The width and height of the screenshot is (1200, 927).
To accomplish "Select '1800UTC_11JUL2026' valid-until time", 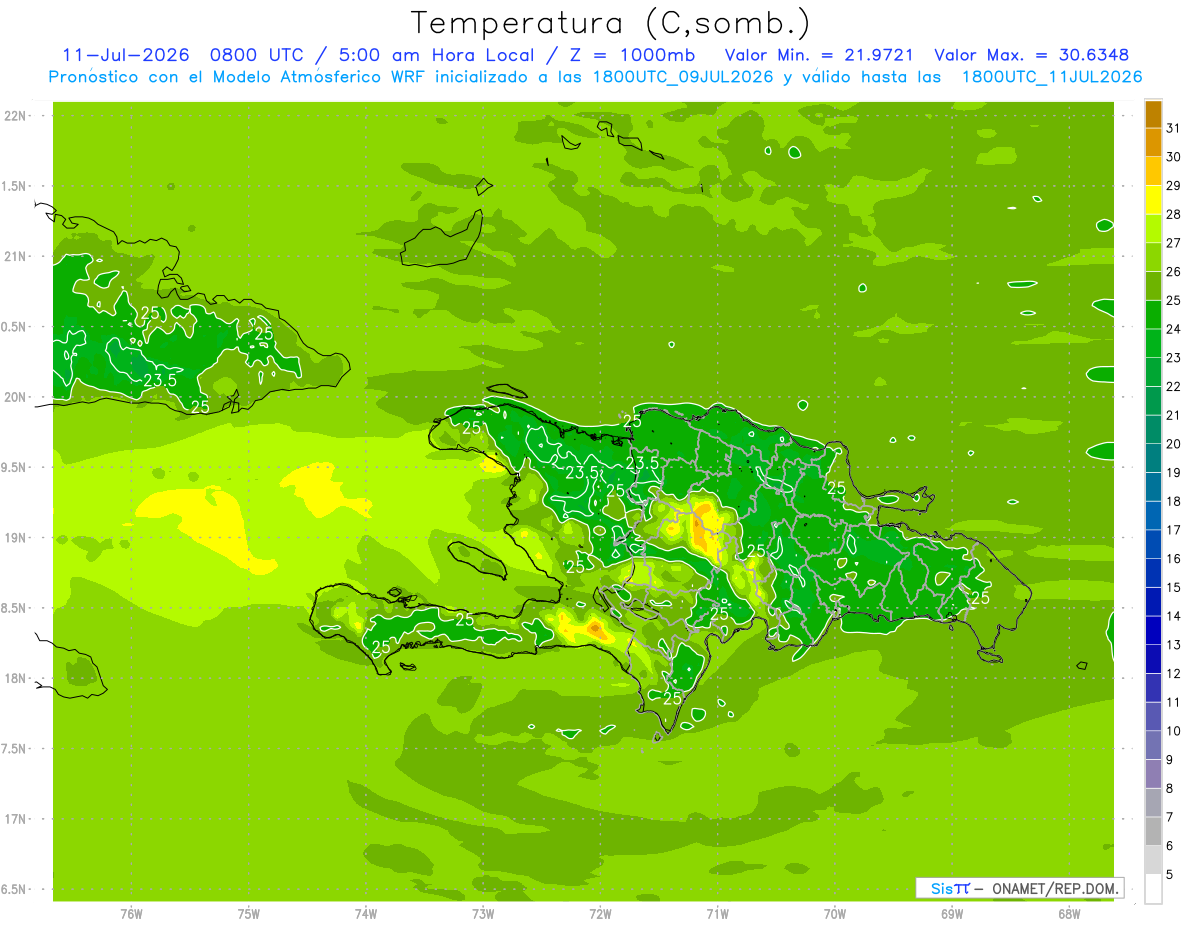I will click(1052, 77).
